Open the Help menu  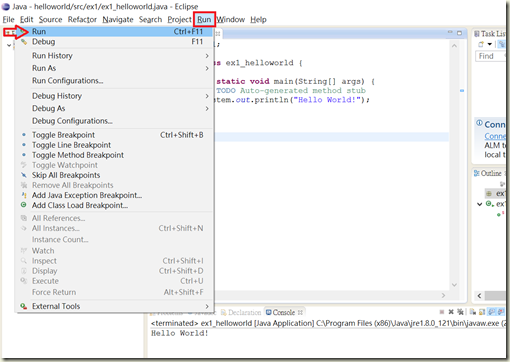(258, 20)
